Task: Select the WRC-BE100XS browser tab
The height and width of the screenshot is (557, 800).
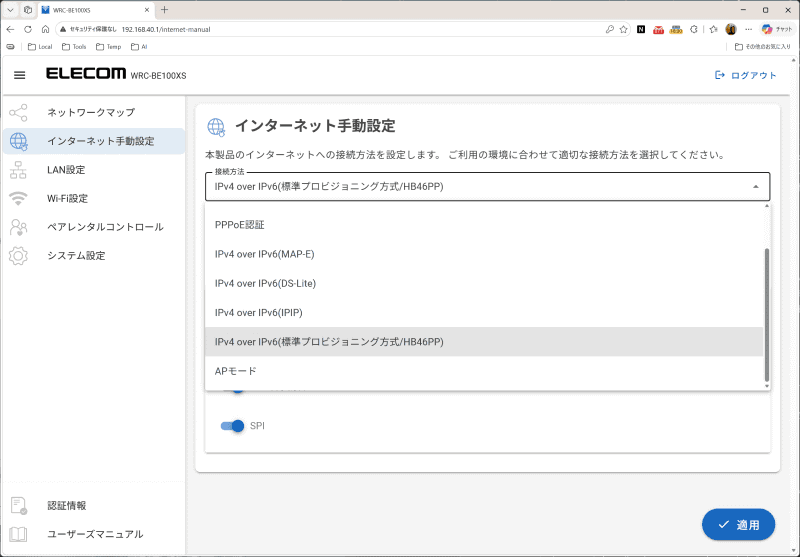Action: (x=96, y=10)
